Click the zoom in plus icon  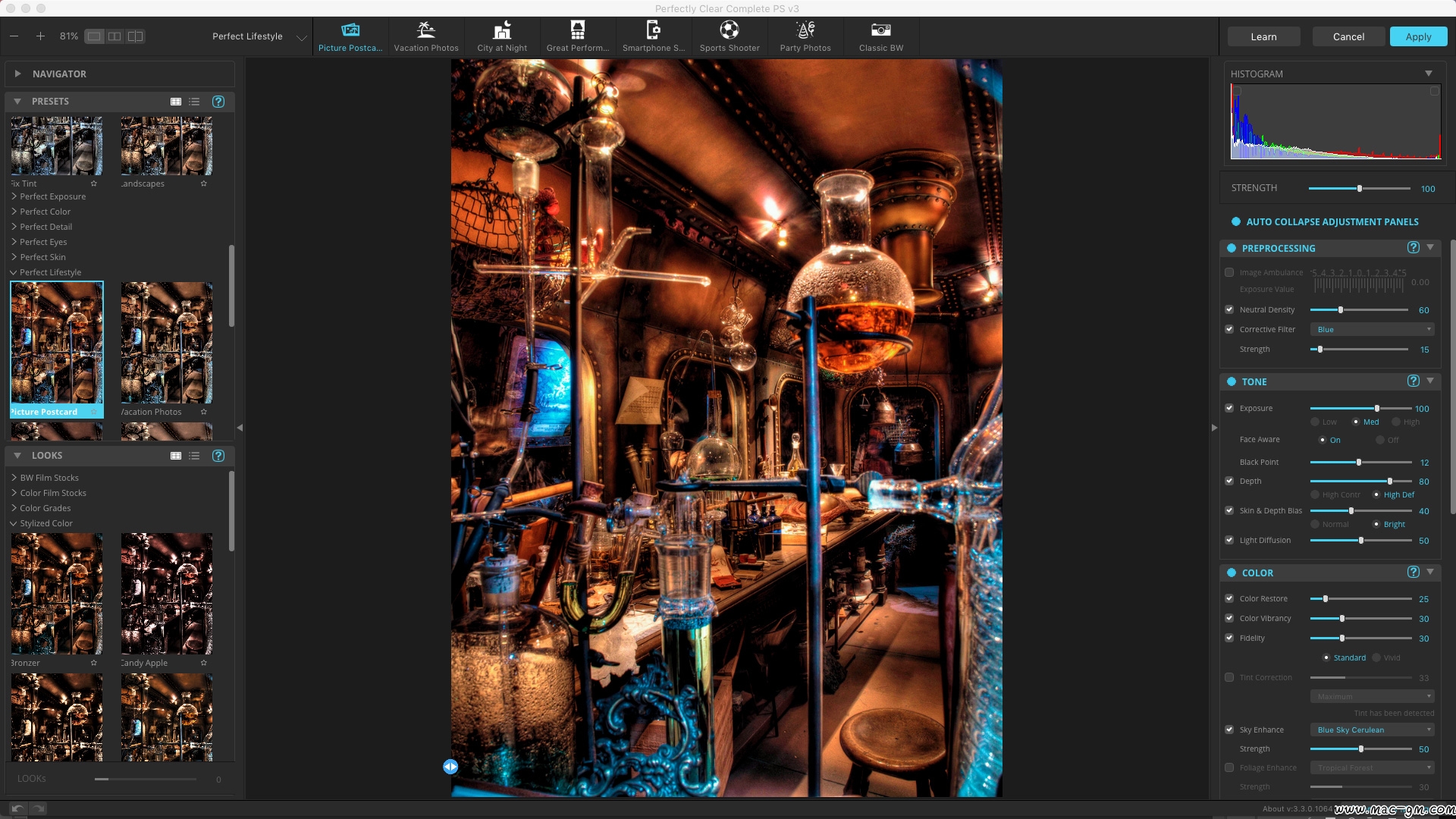(x=41, y=36)
